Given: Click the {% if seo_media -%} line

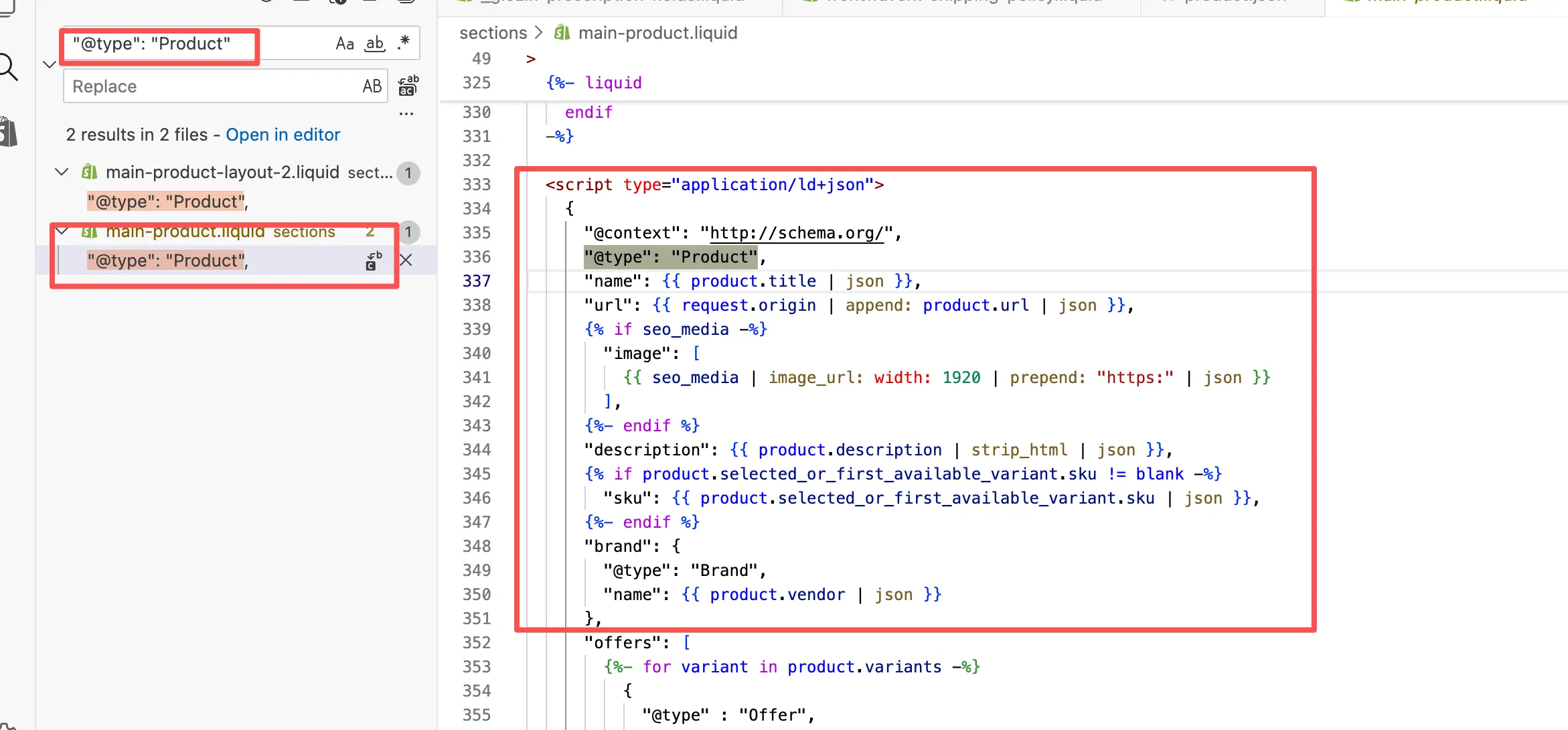Looking at the screenshot, I should tap(676, 329).
